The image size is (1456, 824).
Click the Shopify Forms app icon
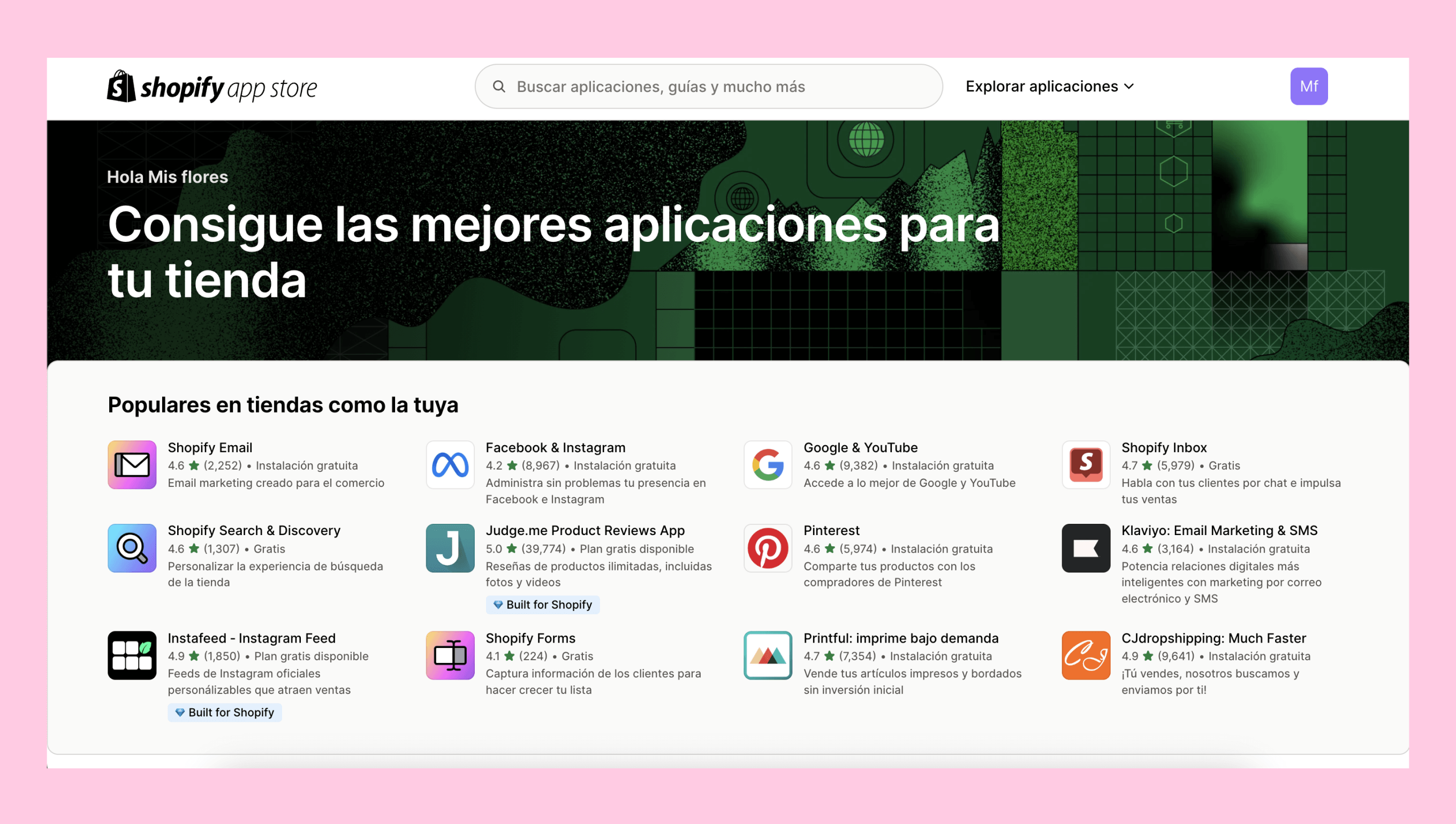tap(450, 655)
